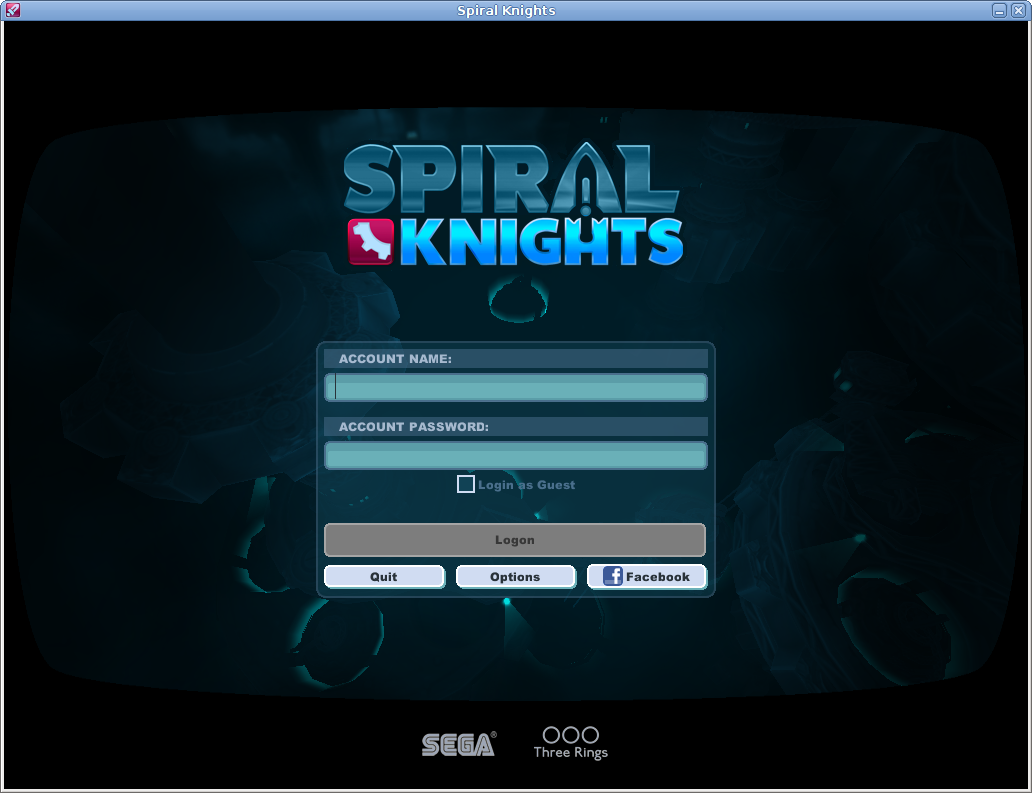This screenshot has width=1032, height=793.
Task: Click the SEGA logo
Action: tap(459, 744)
